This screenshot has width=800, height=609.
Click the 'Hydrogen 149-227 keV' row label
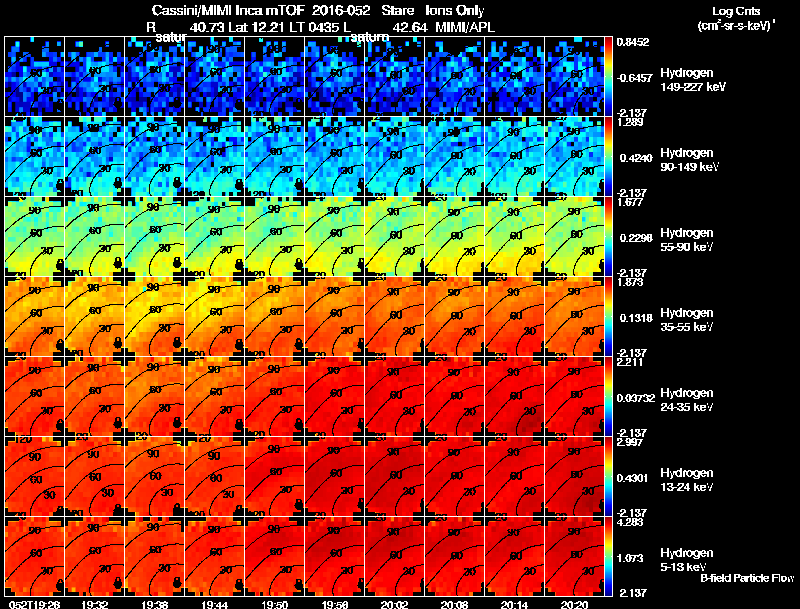[693, 80]
